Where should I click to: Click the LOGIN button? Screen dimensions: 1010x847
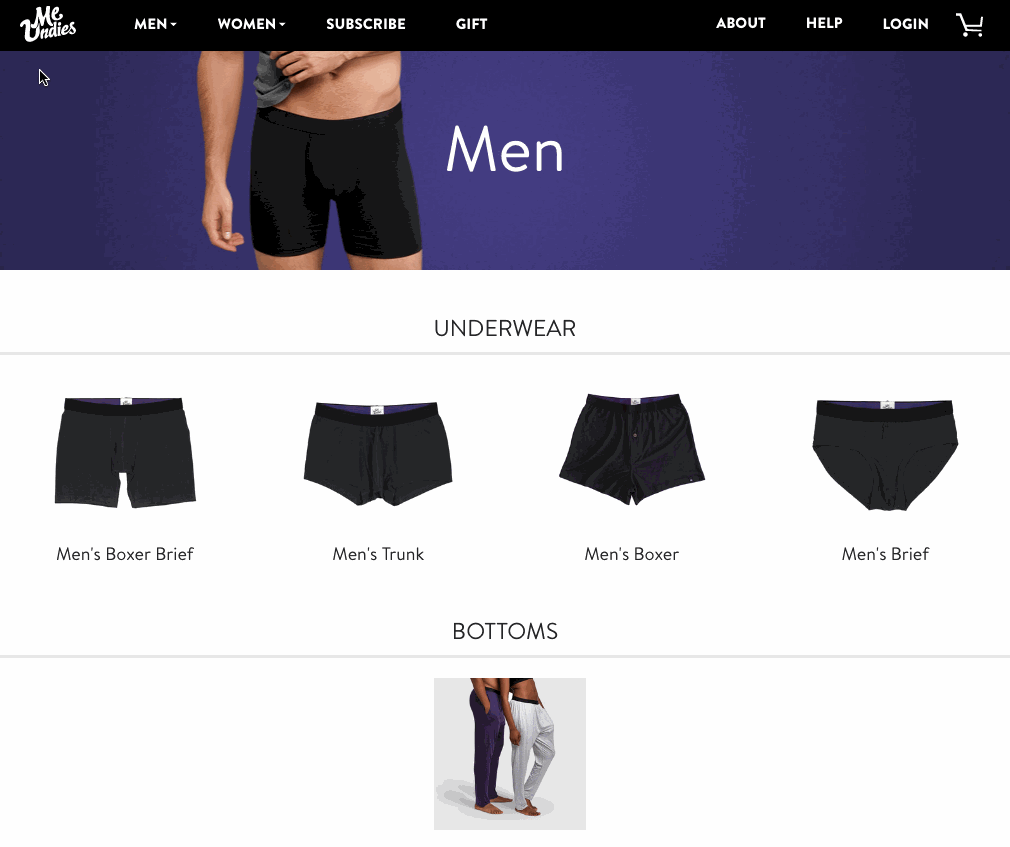906,24
